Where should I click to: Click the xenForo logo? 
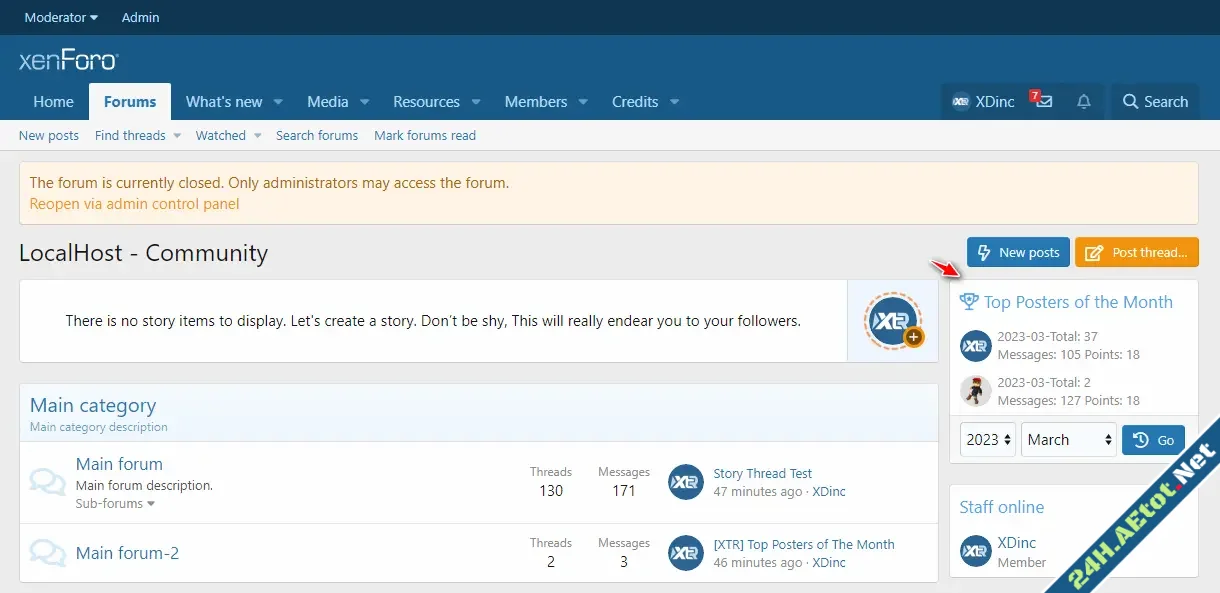68,61
